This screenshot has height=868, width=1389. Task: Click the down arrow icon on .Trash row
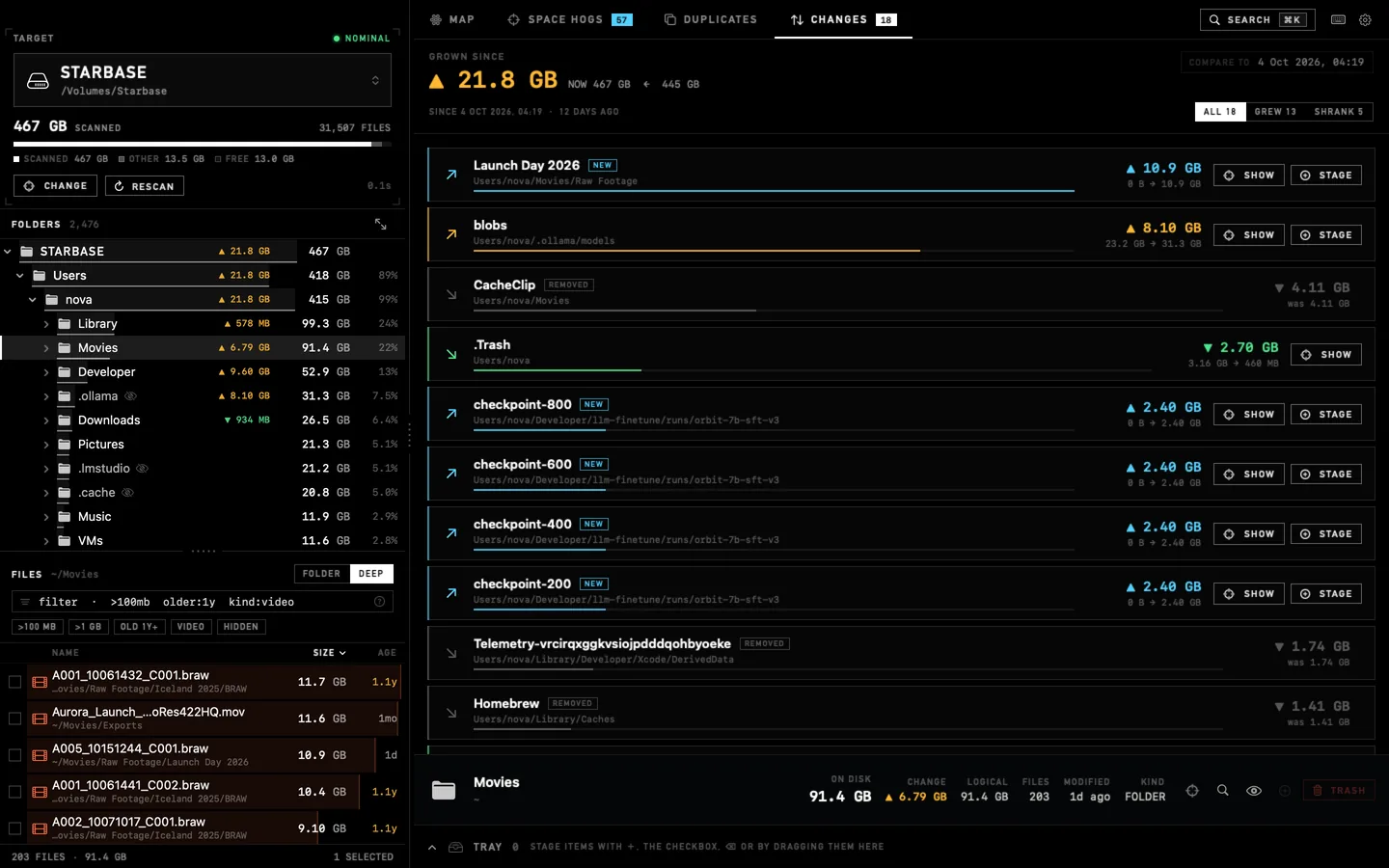point(451,354)
